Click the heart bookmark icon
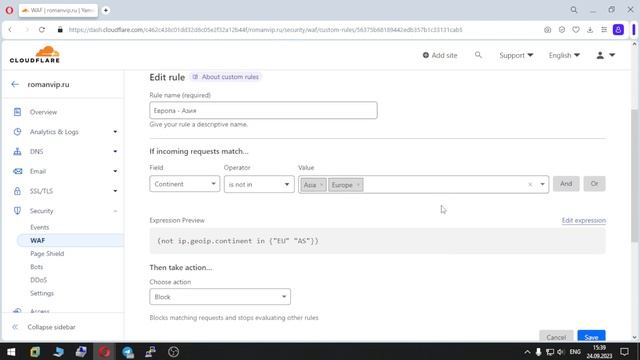The image size is (640, 360). point(576,30)
